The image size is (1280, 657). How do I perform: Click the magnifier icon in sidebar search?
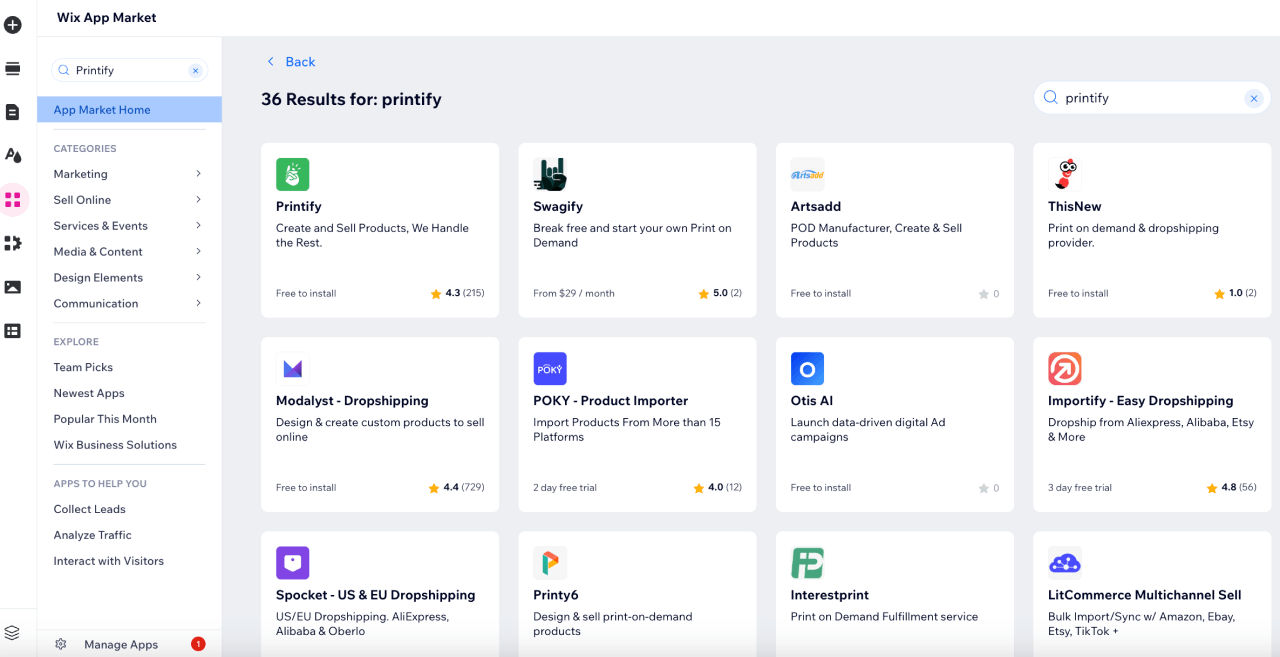pyautogui.click(x=64, y=70)
